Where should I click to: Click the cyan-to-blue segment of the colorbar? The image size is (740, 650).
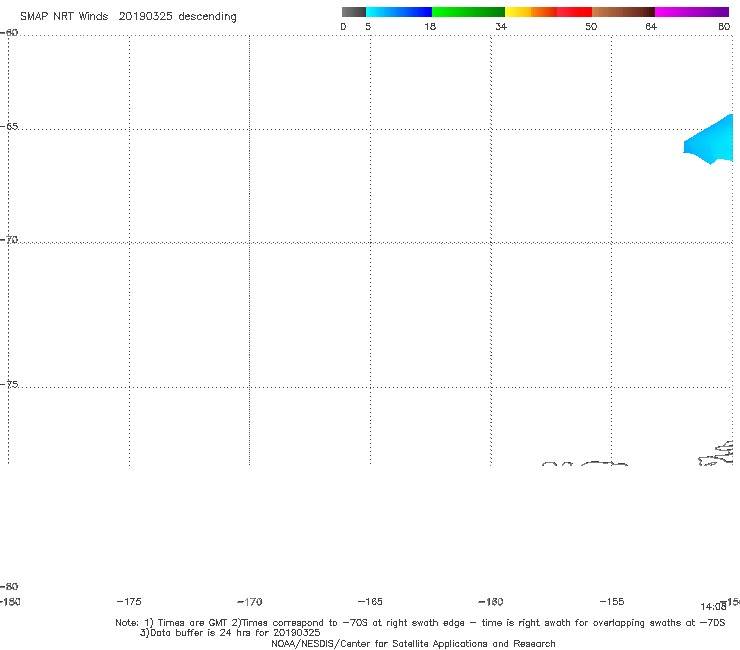(399, 12)
